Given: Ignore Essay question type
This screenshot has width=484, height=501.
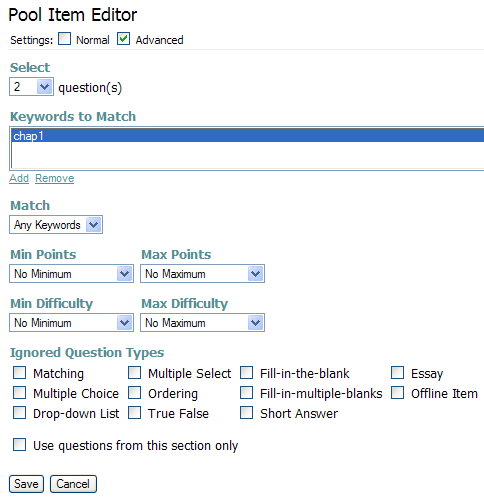Looking at the screenshot, I should coord(397,373).
